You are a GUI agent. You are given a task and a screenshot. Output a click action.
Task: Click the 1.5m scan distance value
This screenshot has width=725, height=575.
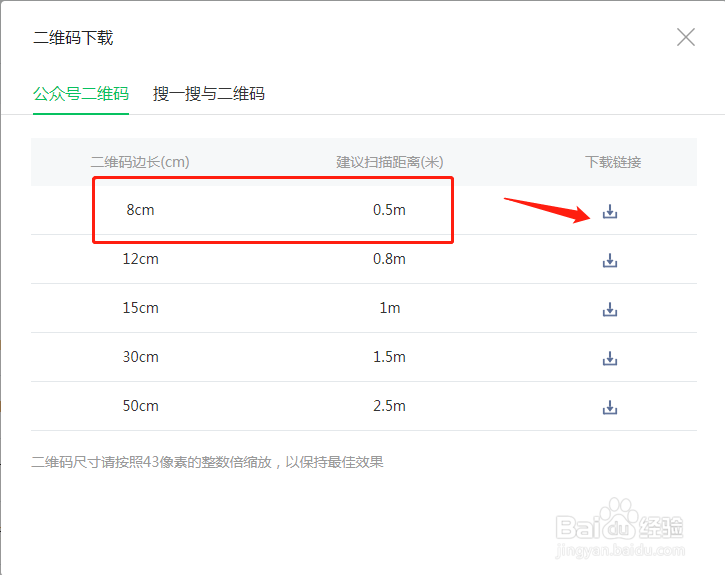click(389, 357)
